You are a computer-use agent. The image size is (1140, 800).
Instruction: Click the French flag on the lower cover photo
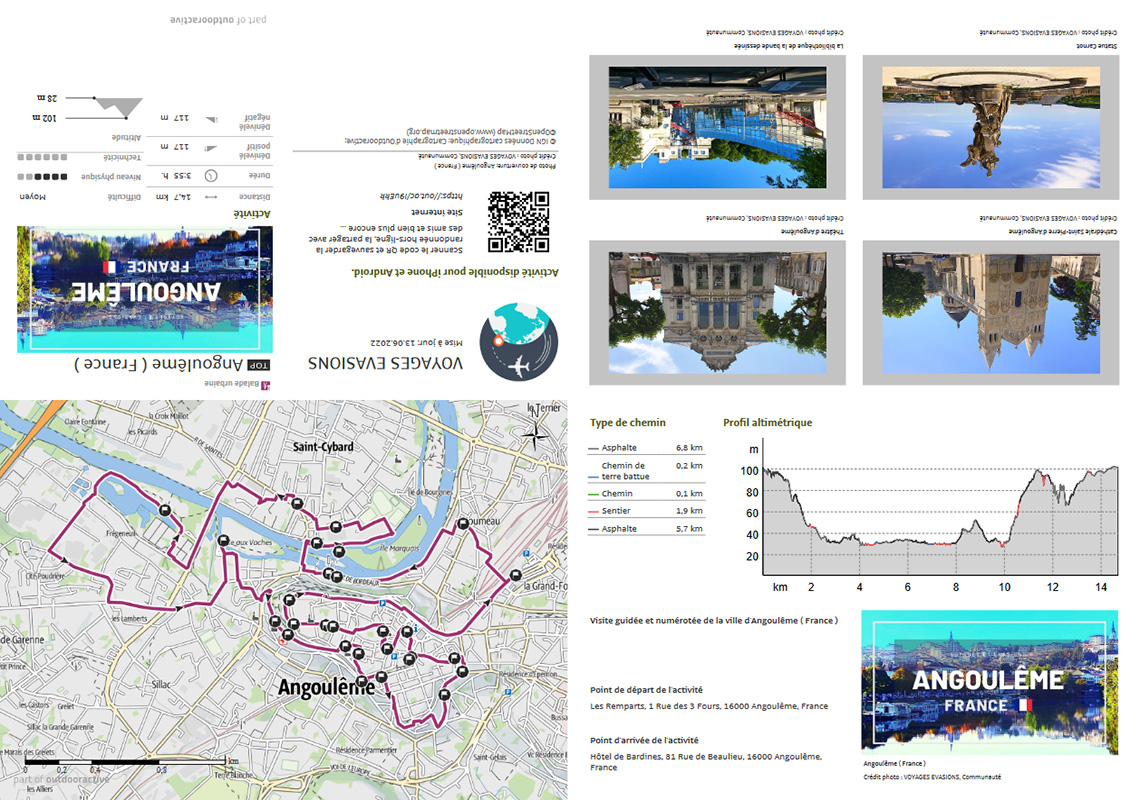pos(1025,705)
